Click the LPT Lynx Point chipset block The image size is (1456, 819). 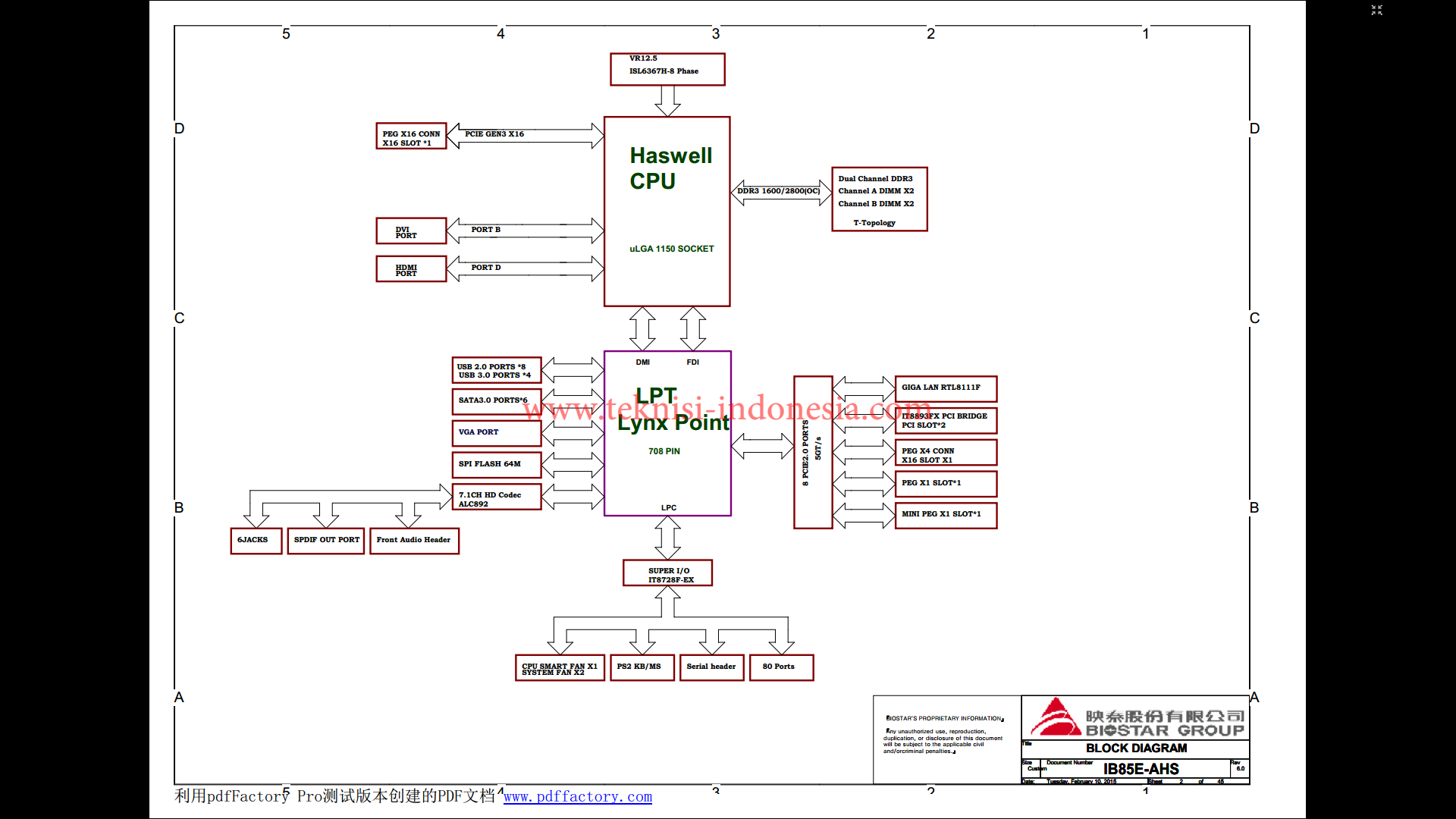point(667,432)
